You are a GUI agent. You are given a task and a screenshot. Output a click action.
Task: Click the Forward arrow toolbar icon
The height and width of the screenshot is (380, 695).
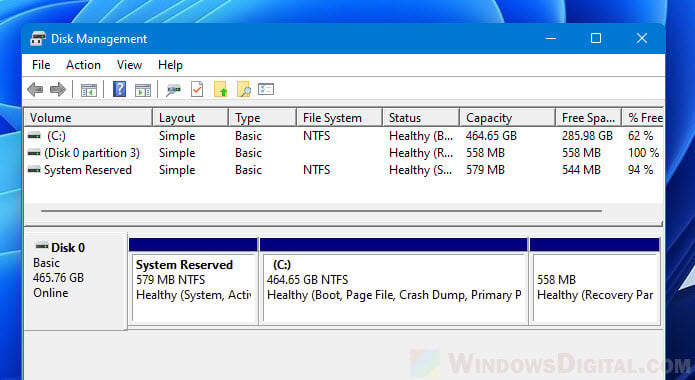(x=58, y=90)
